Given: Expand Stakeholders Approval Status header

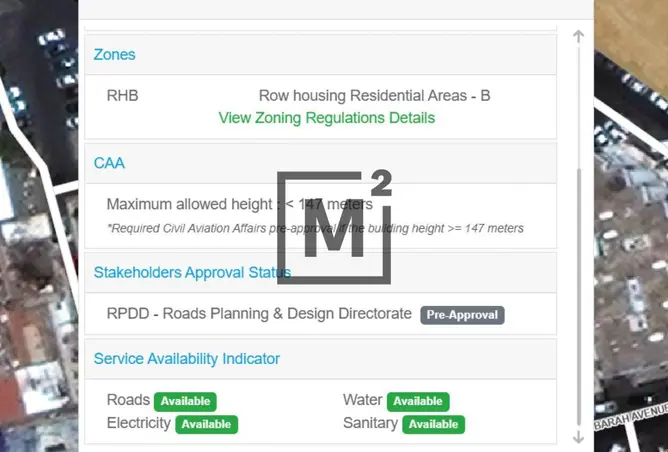Looking at the screenshot, I should pos(320,273).
